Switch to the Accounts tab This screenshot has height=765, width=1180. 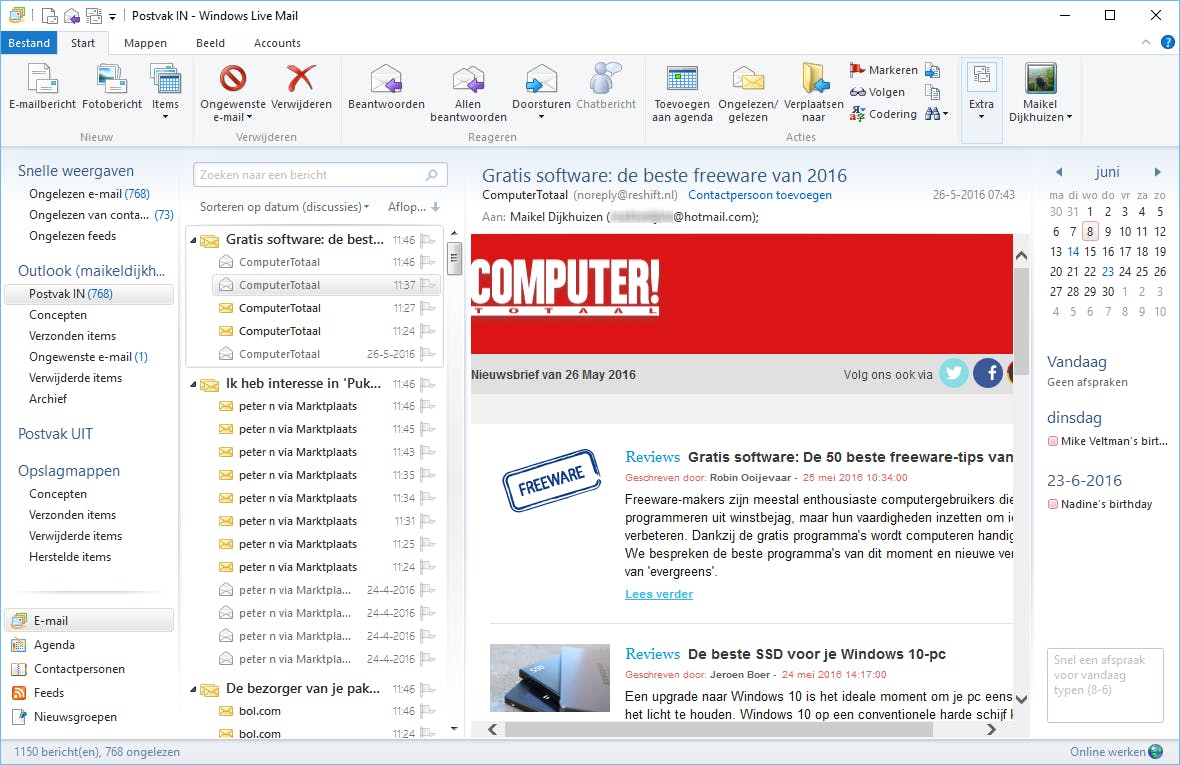pyautogui.click(x=277, y=43)
